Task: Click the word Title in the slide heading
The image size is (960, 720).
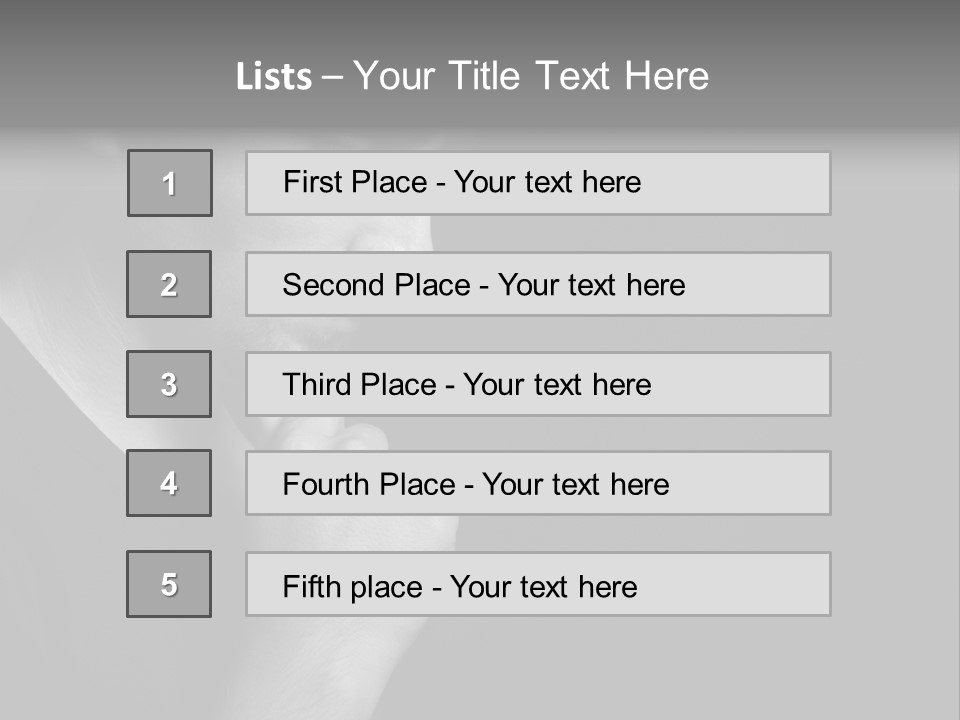Action: pos(484,76)
